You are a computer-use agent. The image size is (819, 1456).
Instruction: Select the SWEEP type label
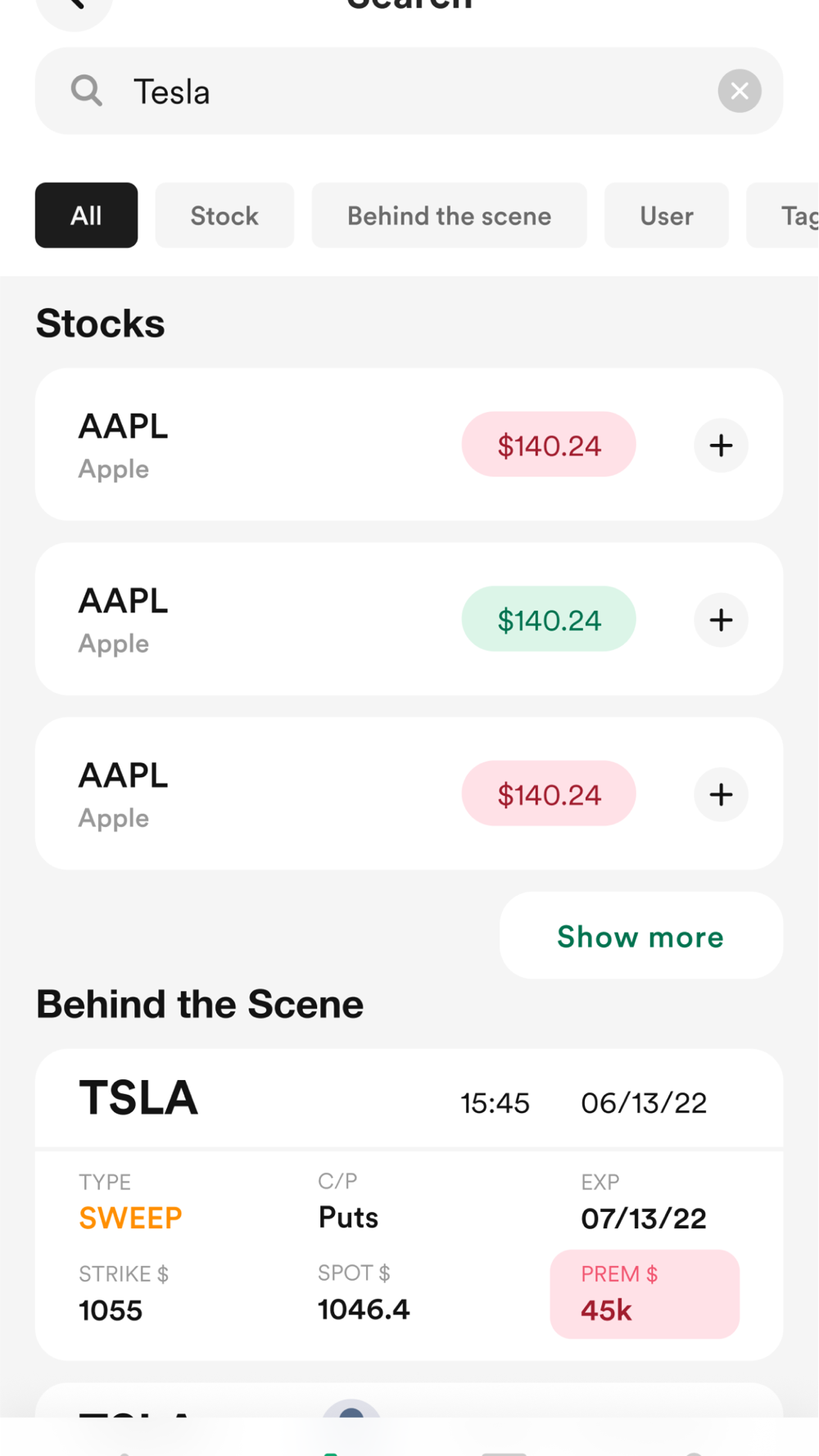pyautogui.click(x=130, y=1218)
